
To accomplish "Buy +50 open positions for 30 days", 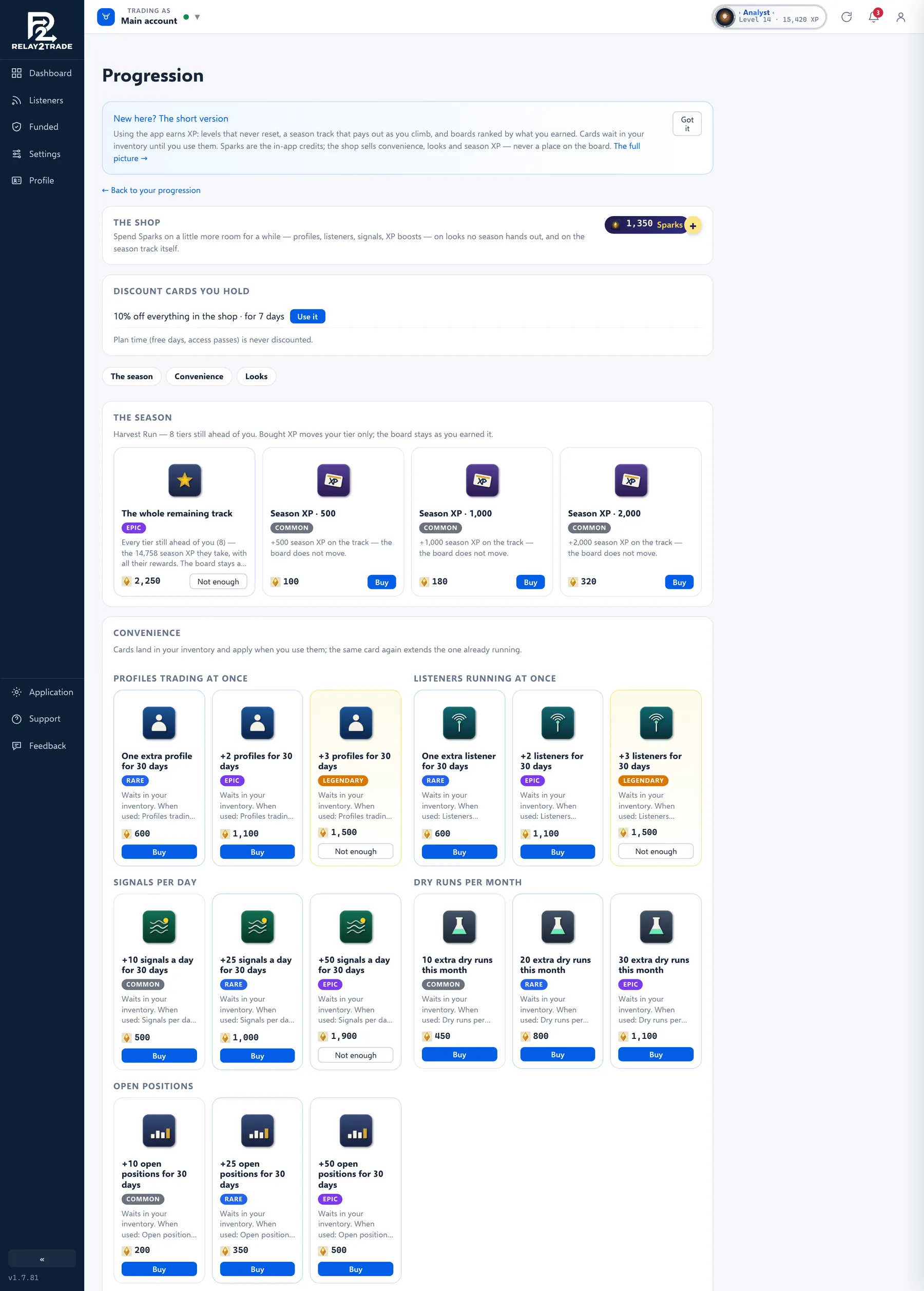I will [356, 1269].
